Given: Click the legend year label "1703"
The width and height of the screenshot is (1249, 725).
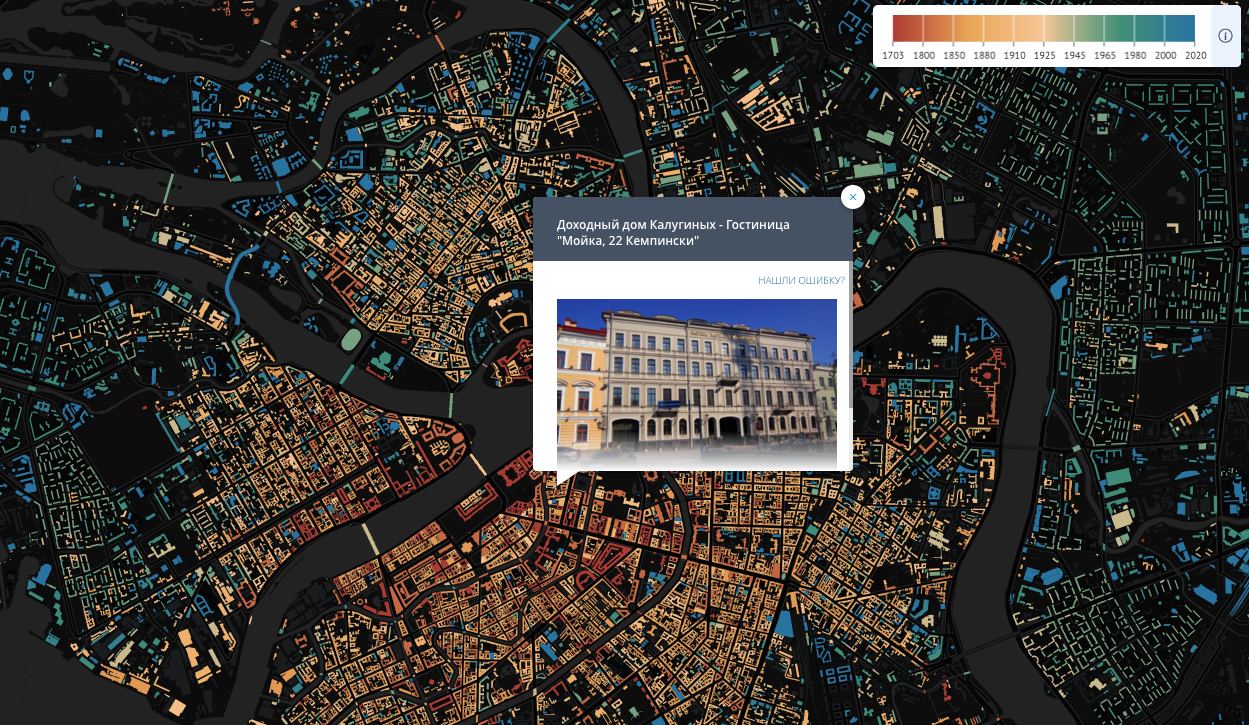Looking at the screenshot, I should coord(893,55).
